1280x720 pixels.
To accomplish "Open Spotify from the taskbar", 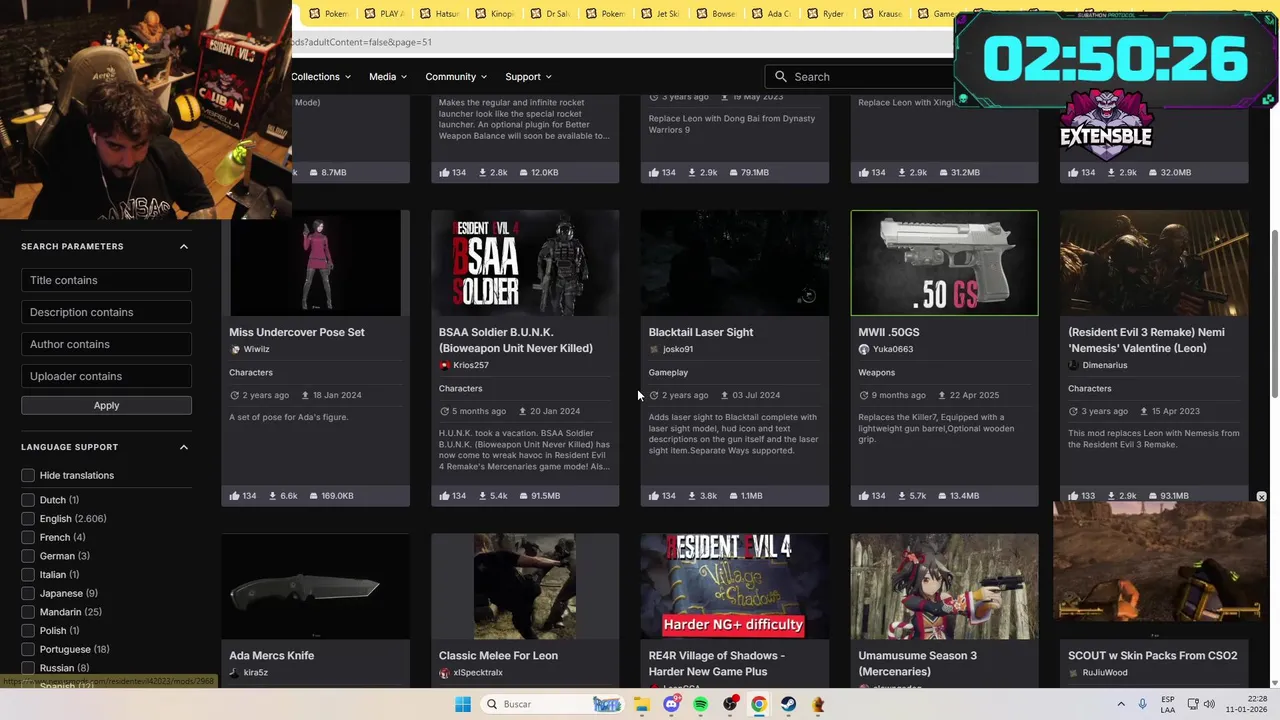I will pos(700,704).
